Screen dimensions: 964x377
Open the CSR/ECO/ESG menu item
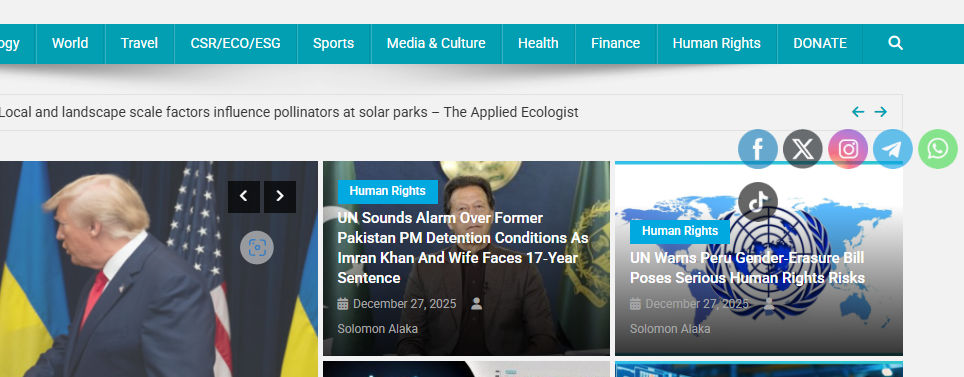click(x=235, y=44)
